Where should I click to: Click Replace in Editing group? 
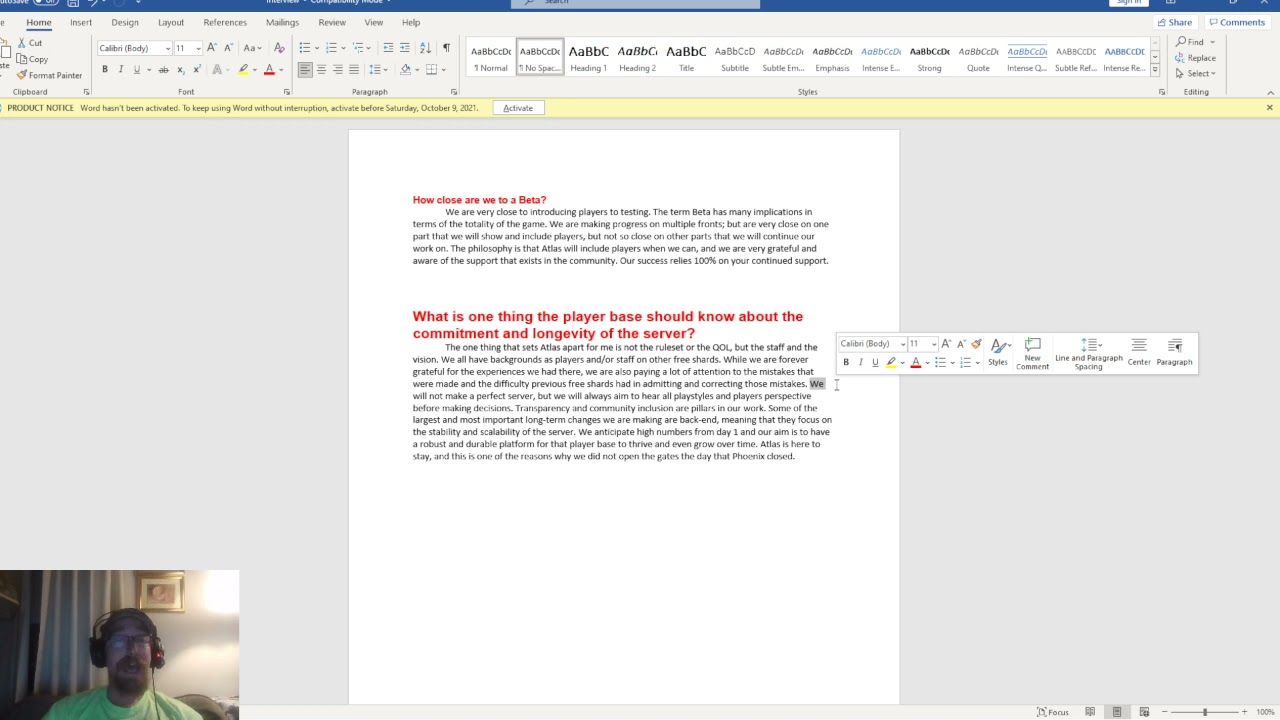[x=1196, y=58]
